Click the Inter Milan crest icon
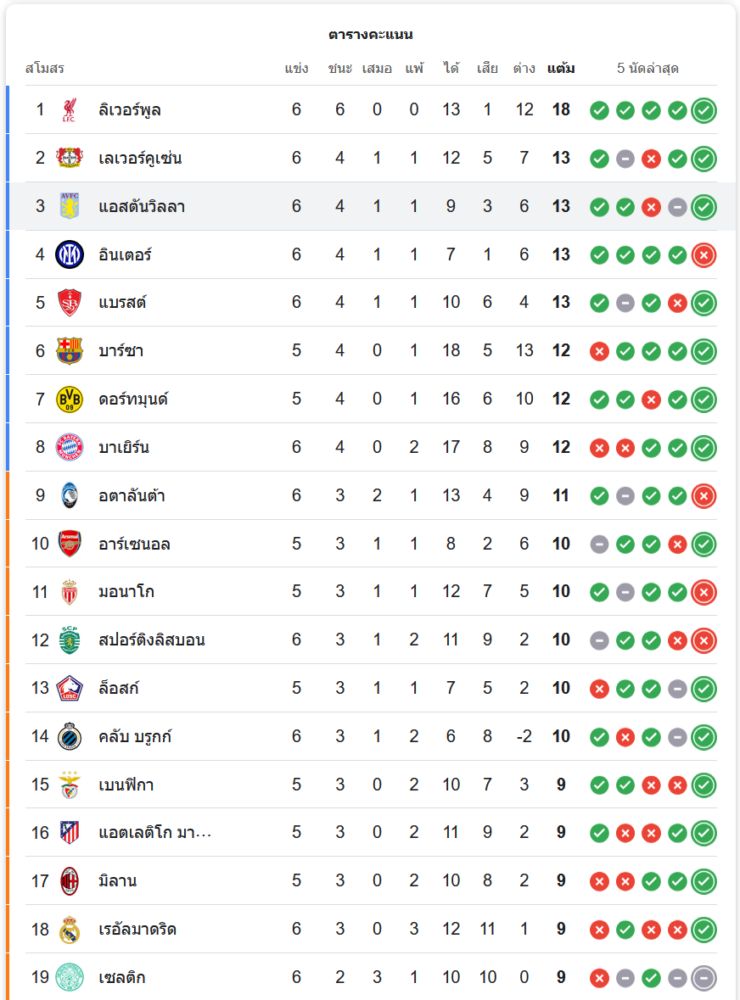Screen dimensions: 740x1000 pyautogui.click(x=69, y=254)
